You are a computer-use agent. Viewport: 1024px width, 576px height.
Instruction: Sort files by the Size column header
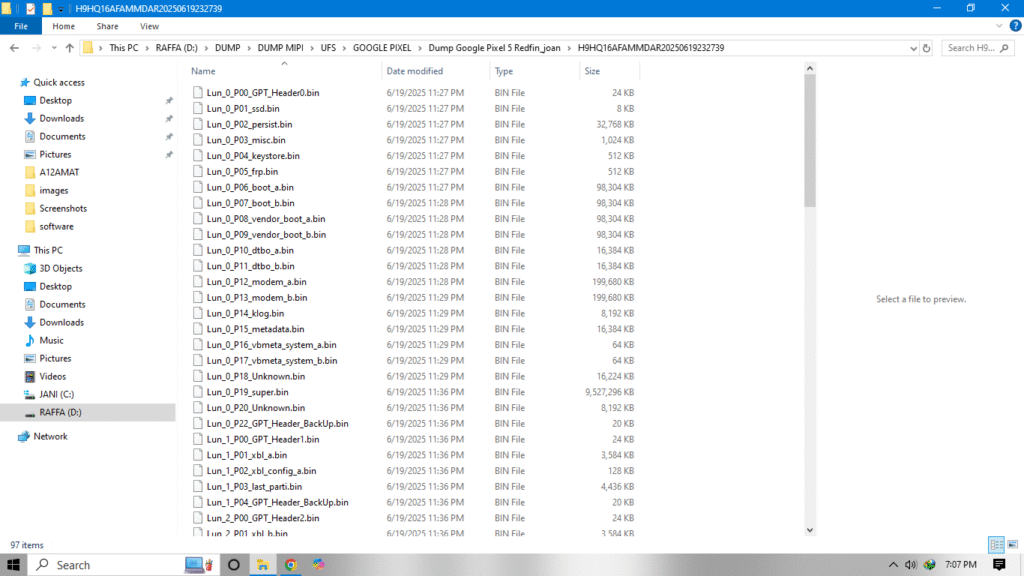pyautogui.click(x=593, y=71)
